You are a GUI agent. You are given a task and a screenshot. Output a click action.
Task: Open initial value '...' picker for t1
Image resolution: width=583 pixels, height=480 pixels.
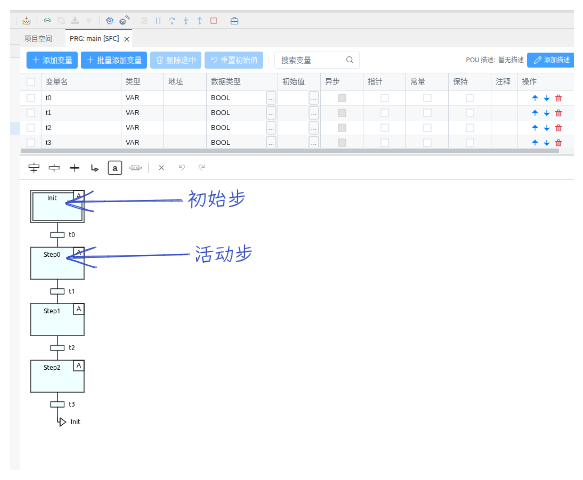click(x=314, y=113)
